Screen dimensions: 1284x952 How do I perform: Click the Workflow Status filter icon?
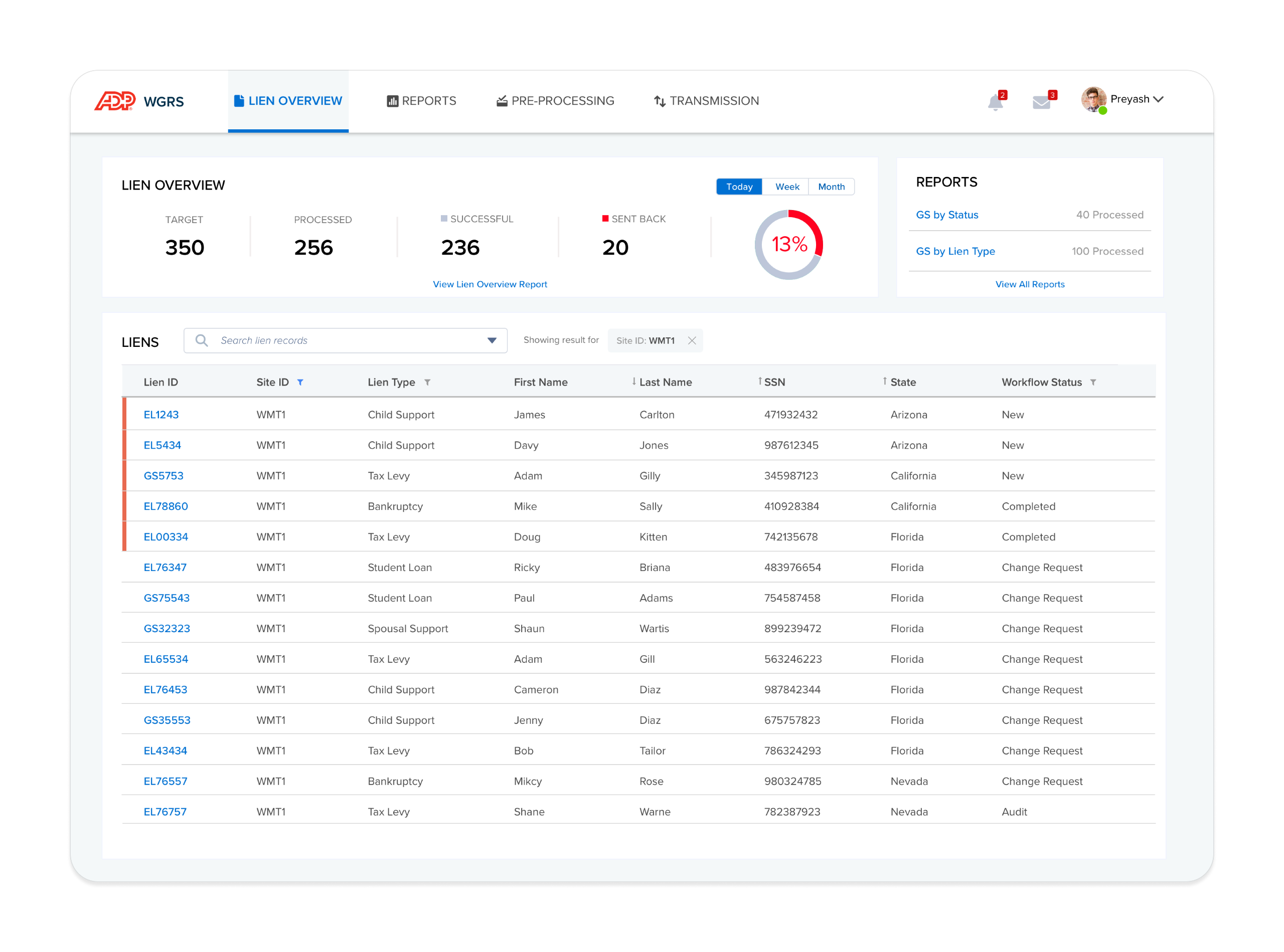point(1093,382)
